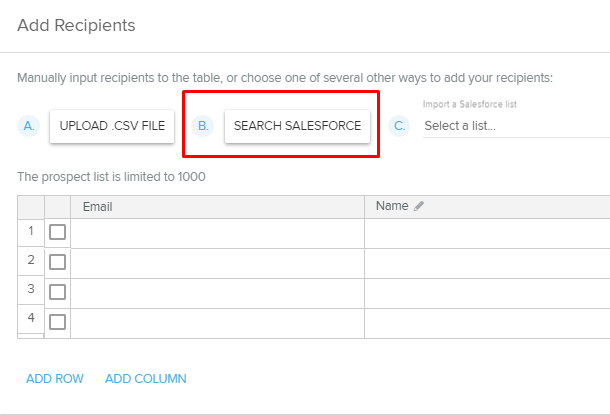The width and height of the screenshot is (610, 415).
Task: Click the SEARCH SALESFORCE button
Action: (298, 126)
